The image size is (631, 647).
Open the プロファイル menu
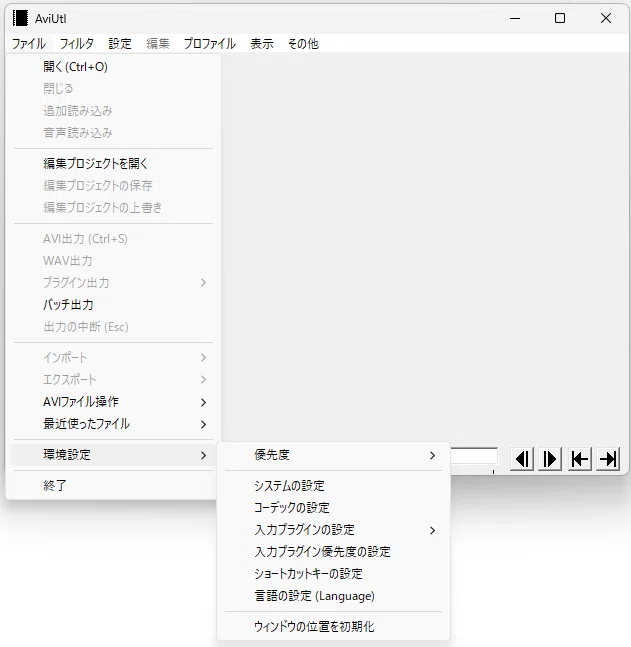tap(210, 43)
